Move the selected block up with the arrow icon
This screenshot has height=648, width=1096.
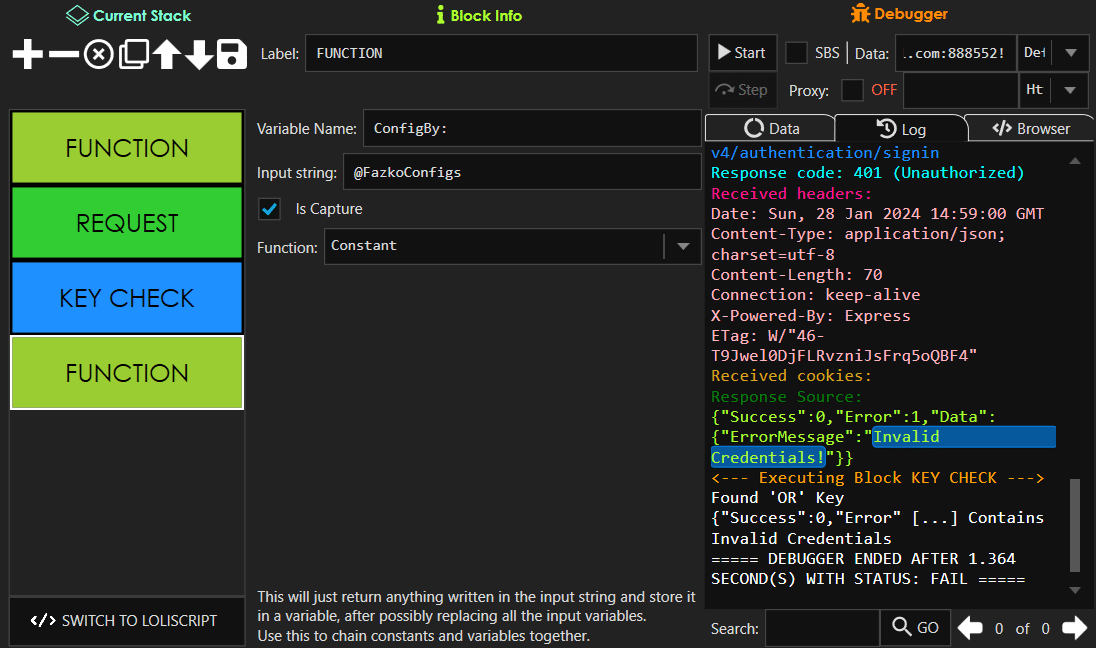[x=166, y=54]
